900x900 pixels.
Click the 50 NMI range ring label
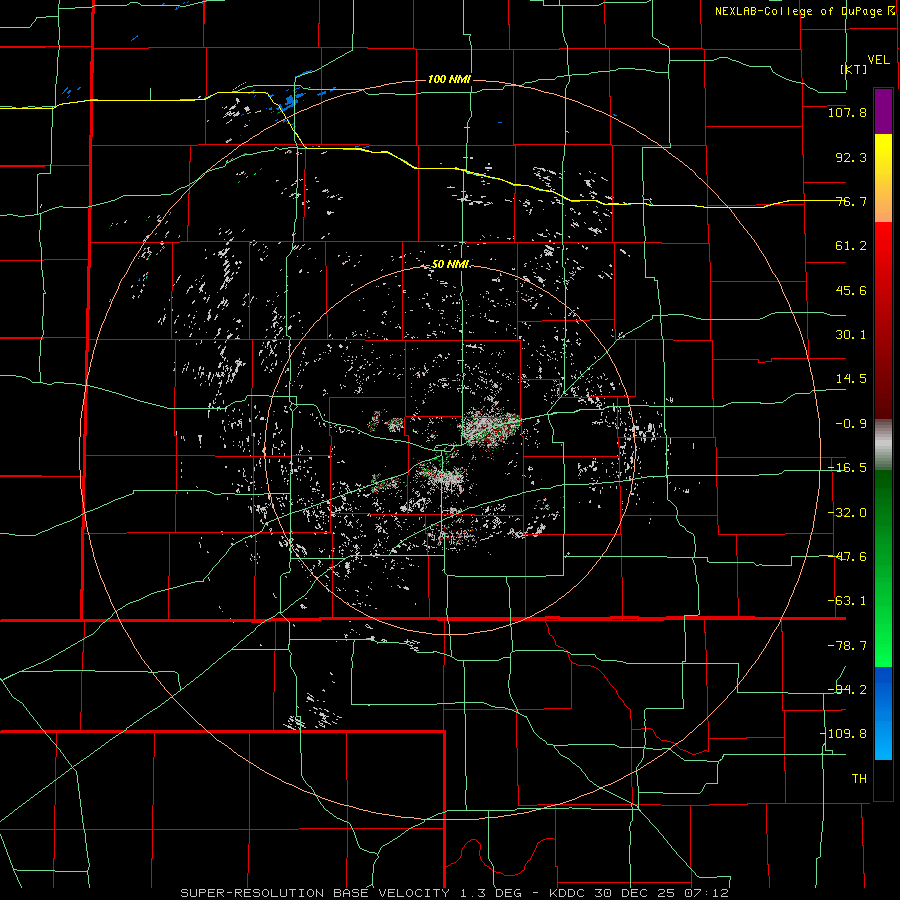coord(451,265)
